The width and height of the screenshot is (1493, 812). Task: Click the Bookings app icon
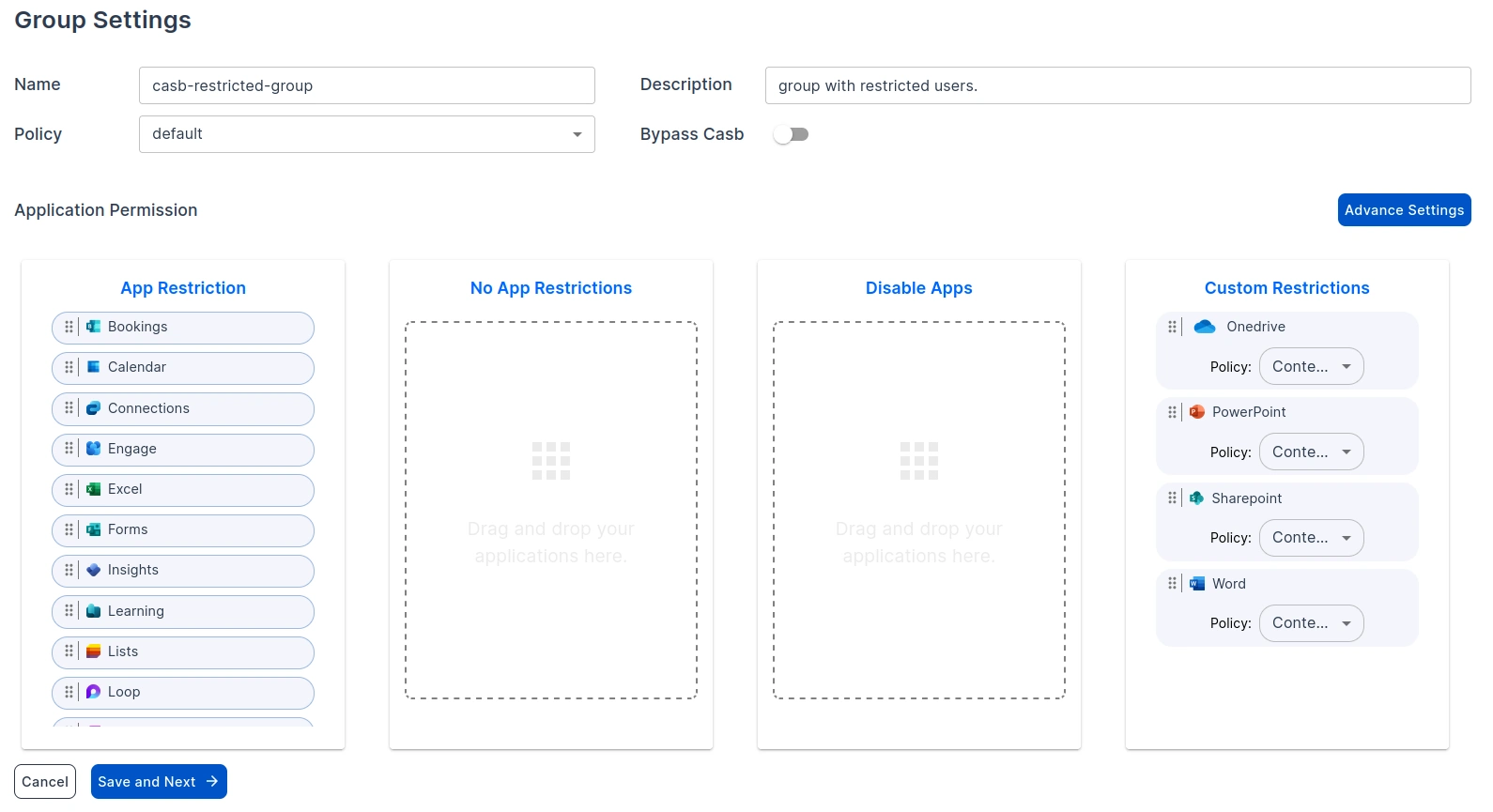coord(94,327)
